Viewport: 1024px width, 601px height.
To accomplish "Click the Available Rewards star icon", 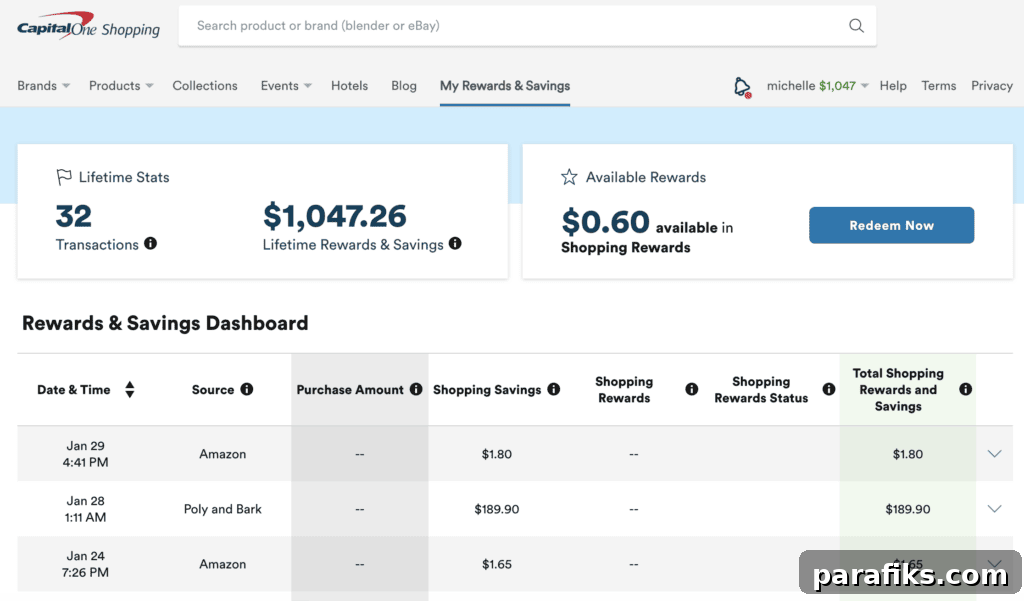I will tap(569, 177).
